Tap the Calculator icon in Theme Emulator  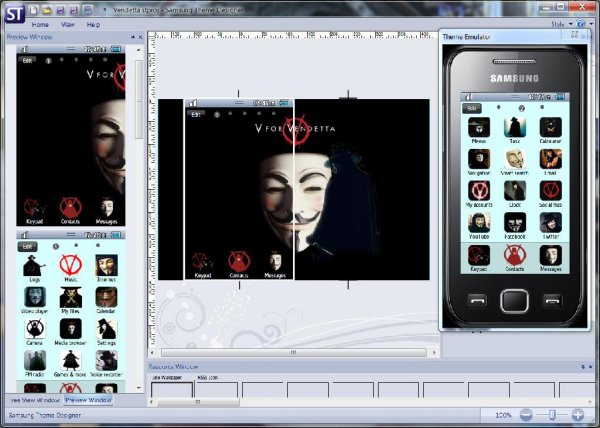pyautogui.click(x=551, y=130)
